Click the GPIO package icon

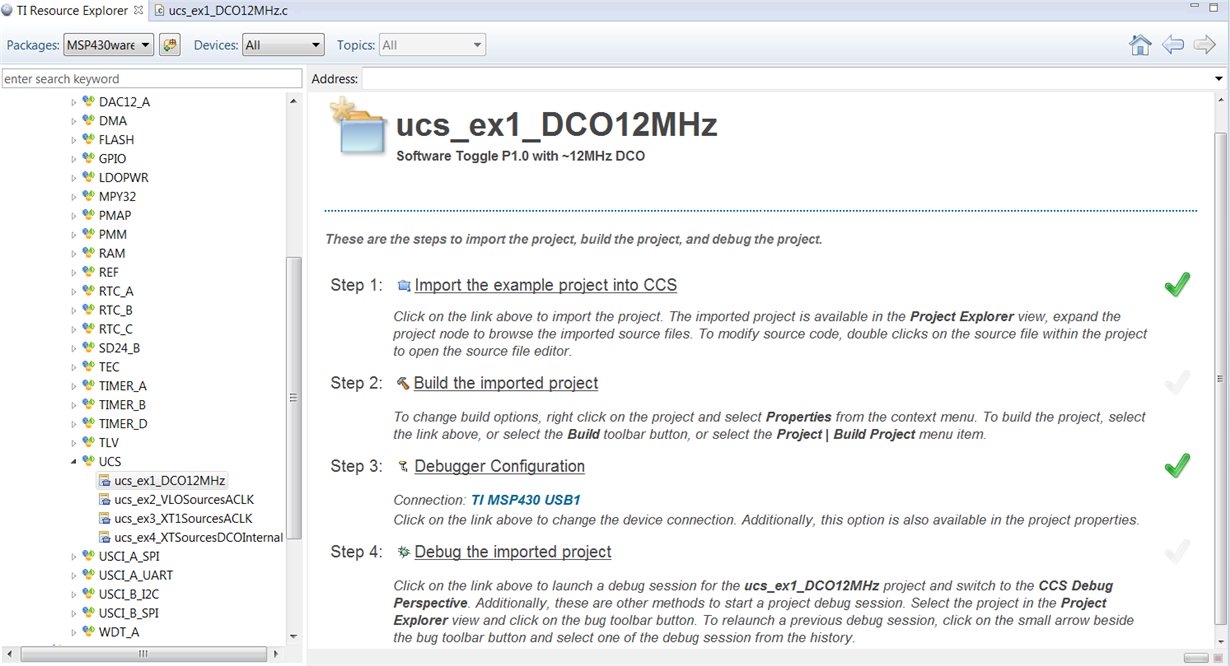coord(89,158)
